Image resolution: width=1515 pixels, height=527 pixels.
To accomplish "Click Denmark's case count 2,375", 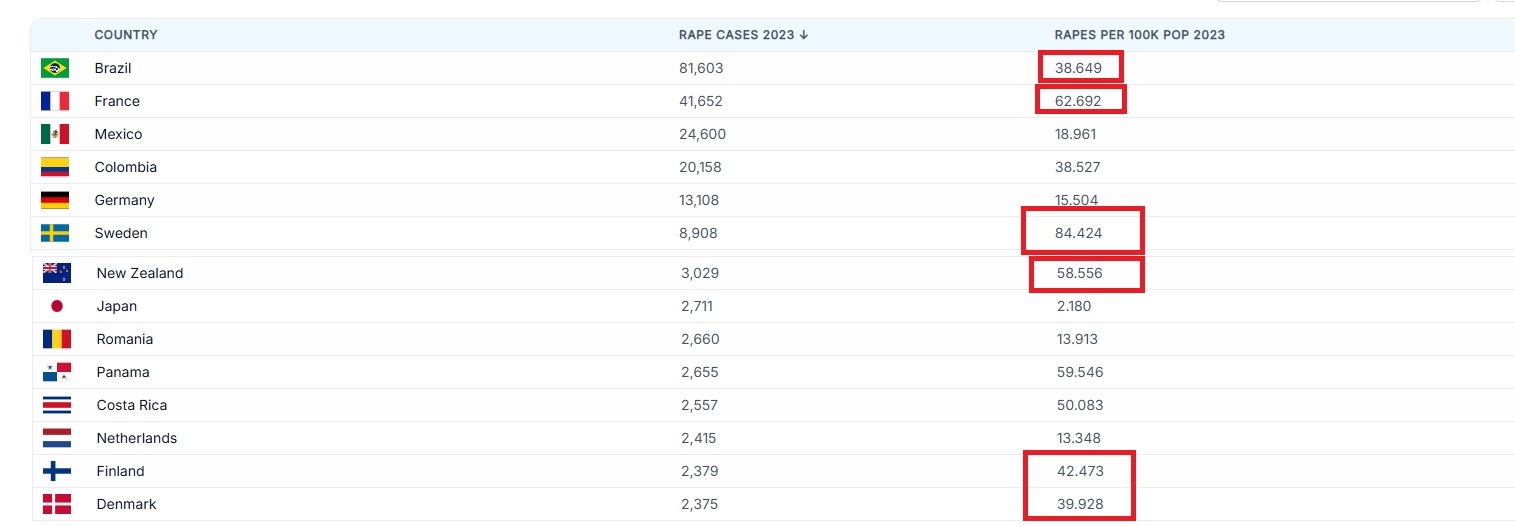I will (699, 504).
